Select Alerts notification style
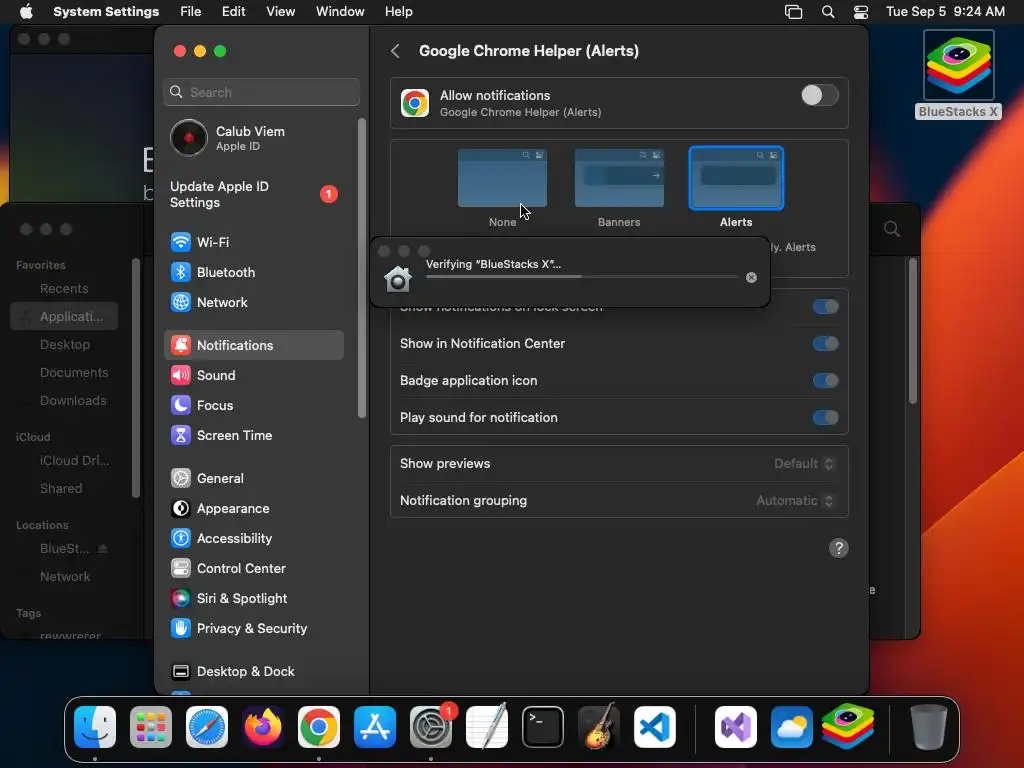Screen dimensions: 1024x768 tap(736, 178)
